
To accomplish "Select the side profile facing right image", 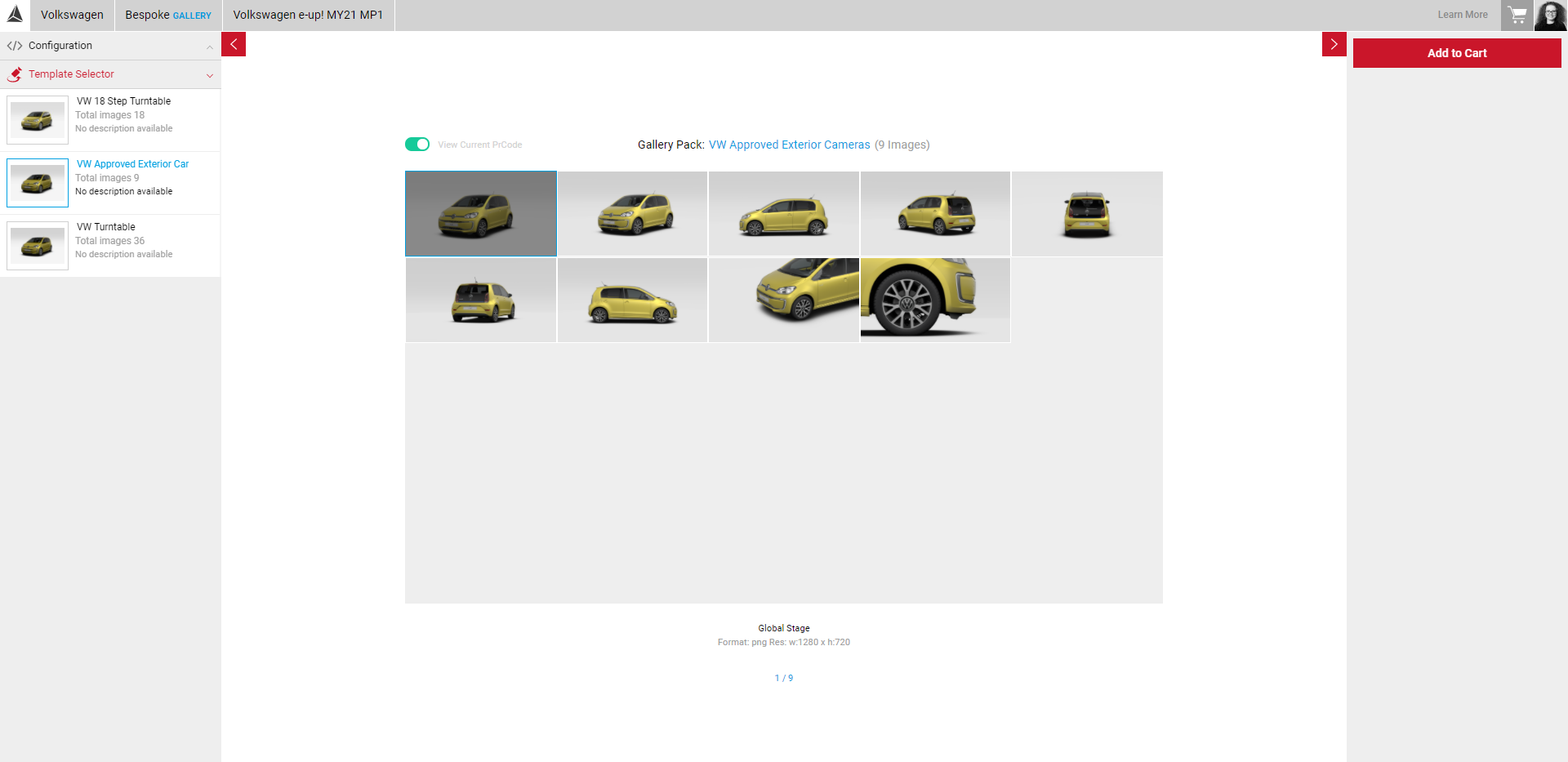I will pyautogui.click(x=633, y=300).
